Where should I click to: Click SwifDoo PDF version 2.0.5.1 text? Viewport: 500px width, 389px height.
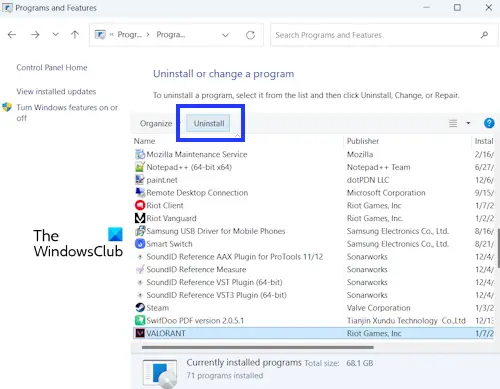pyautogui.click(x=195, y=321)
